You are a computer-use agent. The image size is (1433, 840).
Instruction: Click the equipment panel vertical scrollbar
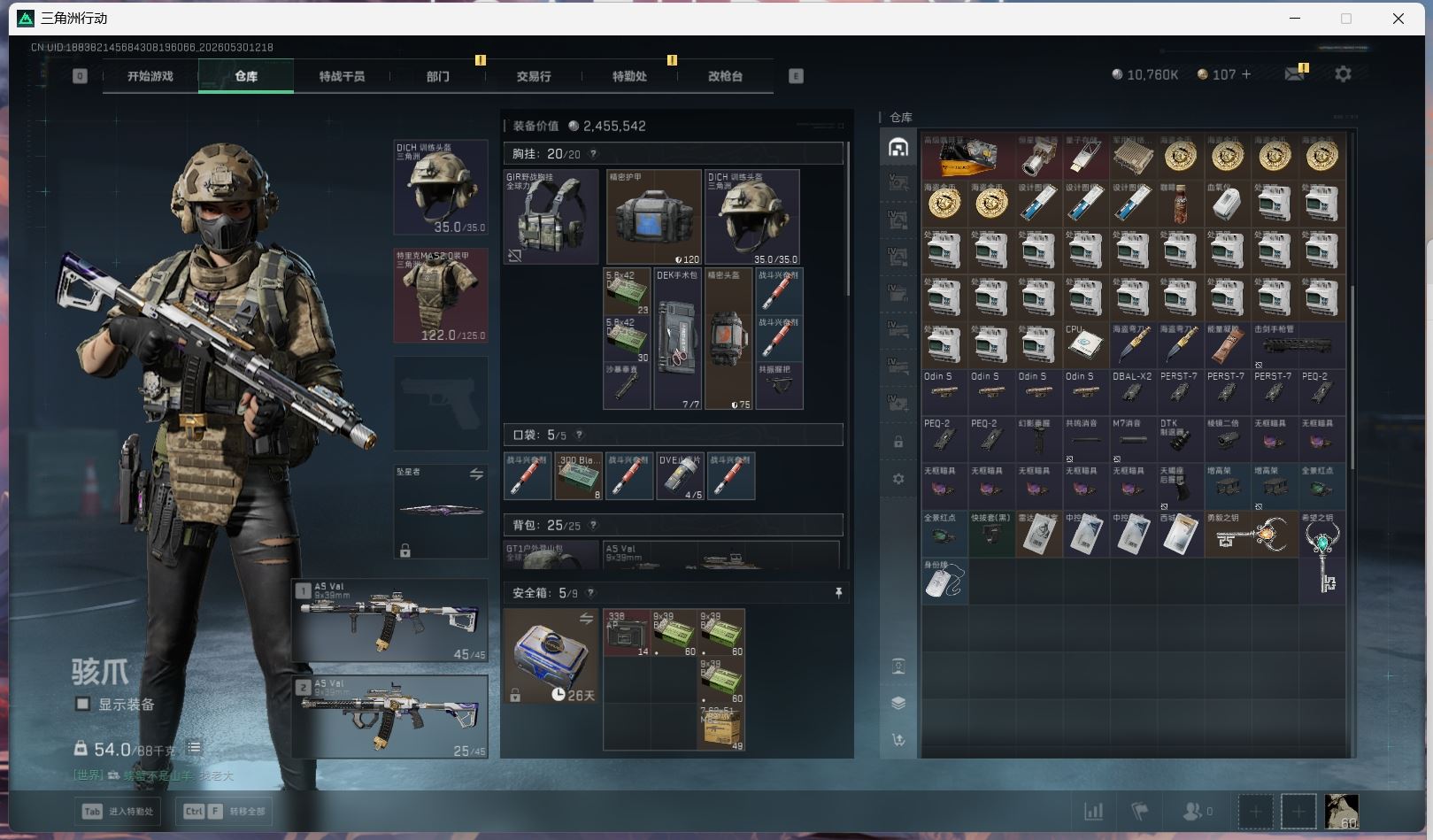[x=848, y=217]
